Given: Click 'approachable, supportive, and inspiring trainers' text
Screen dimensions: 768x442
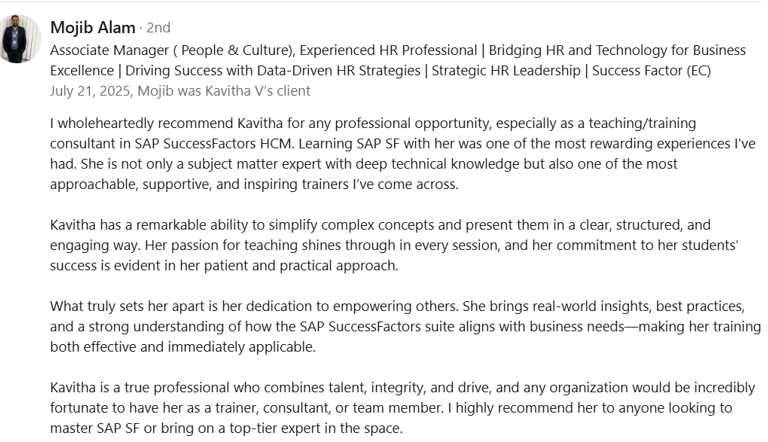Looking at the screenshot, I should tap(199, 184).
